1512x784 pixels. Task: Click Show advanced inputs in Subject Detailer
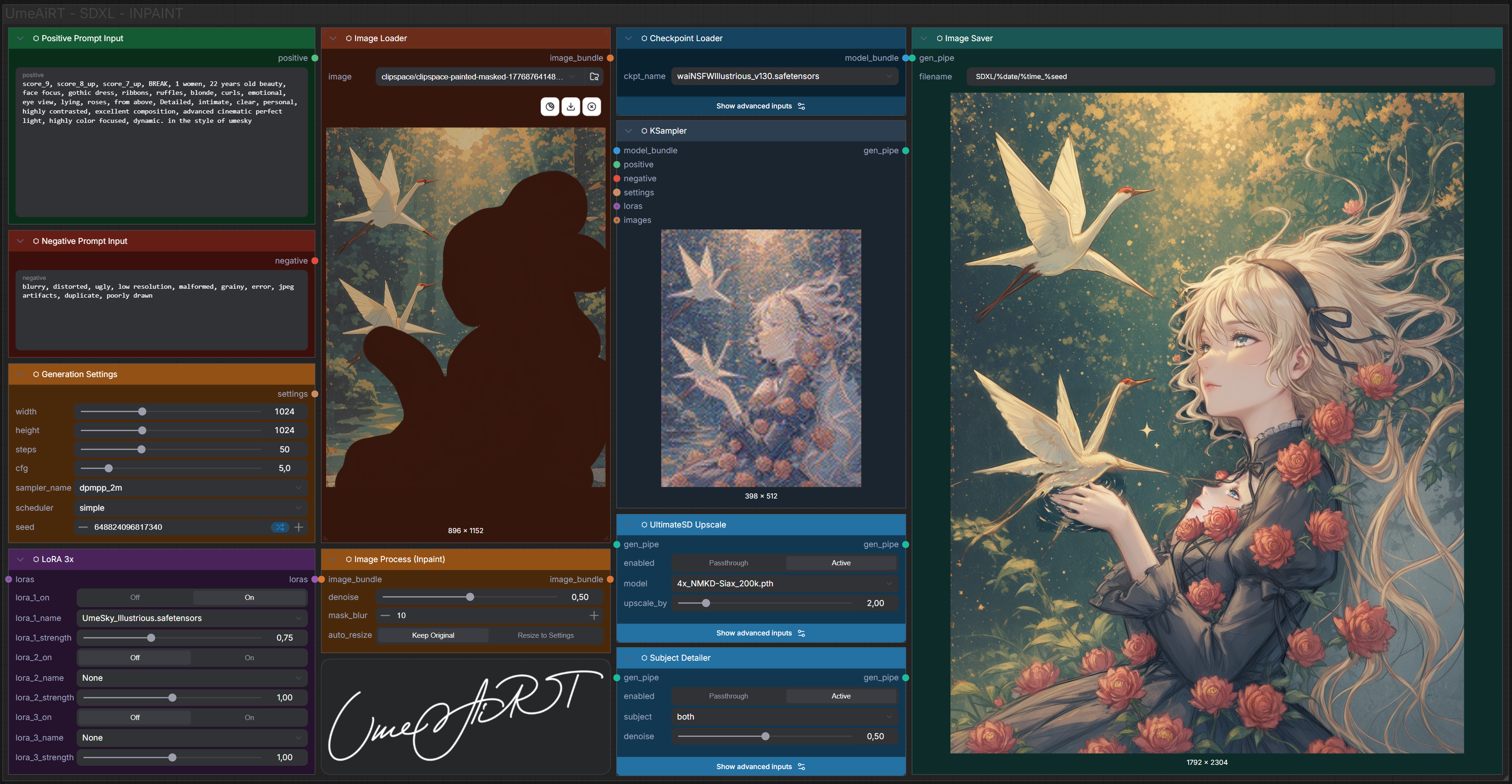coord(761,766)
